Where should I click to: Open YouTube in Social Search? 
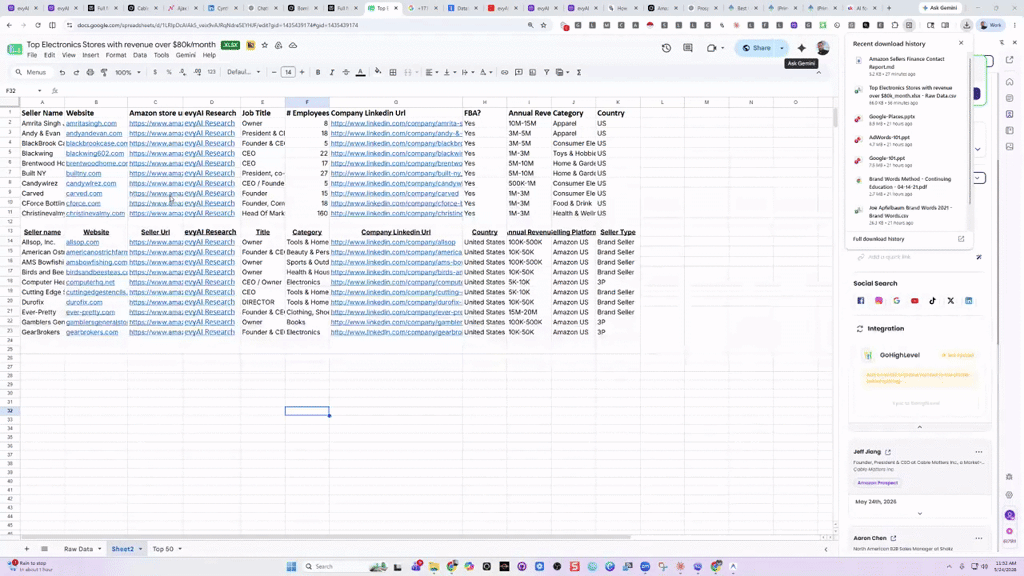pyautogui.click(x=915, y=301)
